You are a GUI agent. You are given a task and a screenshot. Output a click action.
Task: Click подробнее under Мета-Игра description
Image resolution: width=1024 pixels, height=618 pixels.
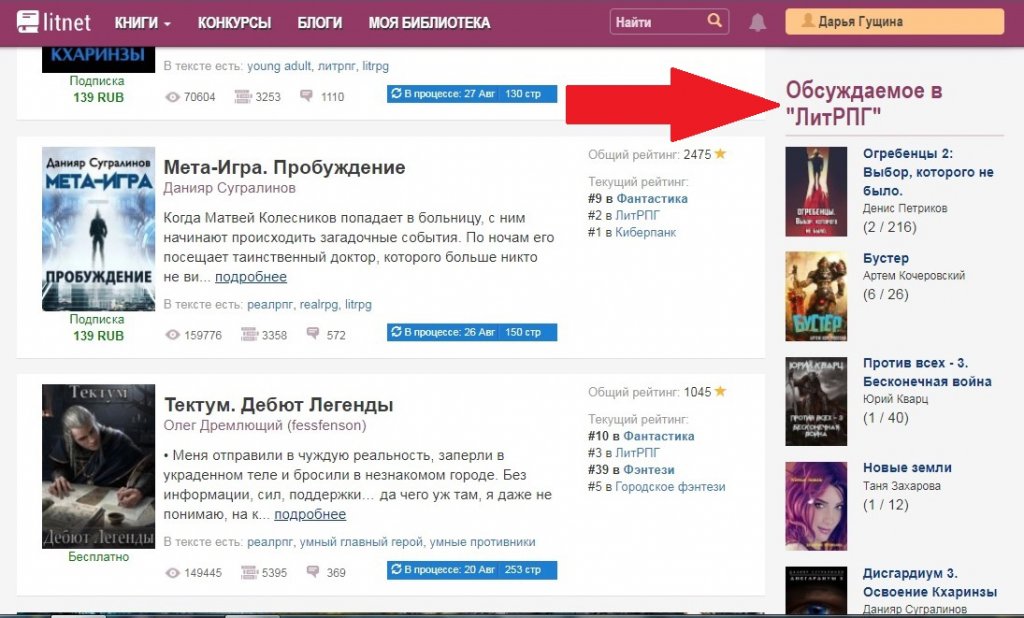(x=251, y=277)
